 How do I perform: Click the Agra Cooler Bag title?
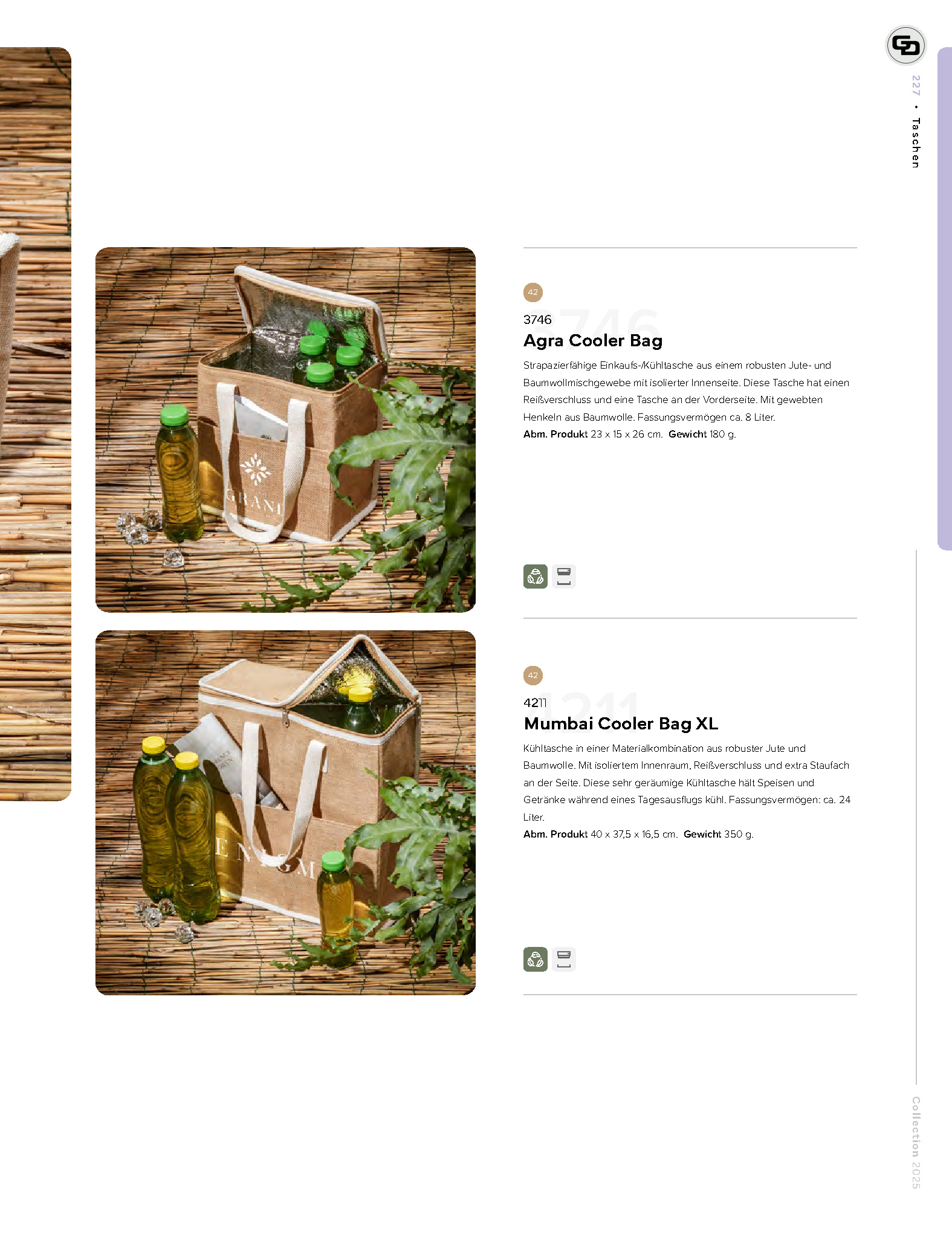pyautogui.click(x=593, y=341)
